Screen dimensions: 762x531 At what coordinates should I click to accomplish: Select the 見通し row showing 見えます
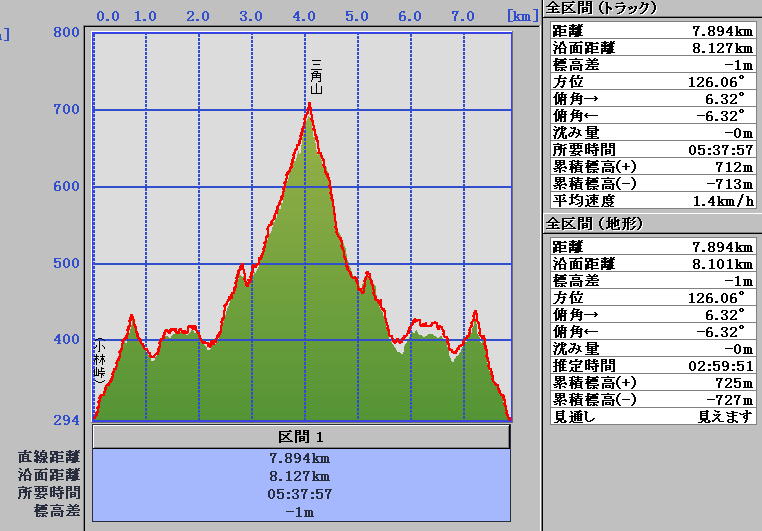click(651, 417)
